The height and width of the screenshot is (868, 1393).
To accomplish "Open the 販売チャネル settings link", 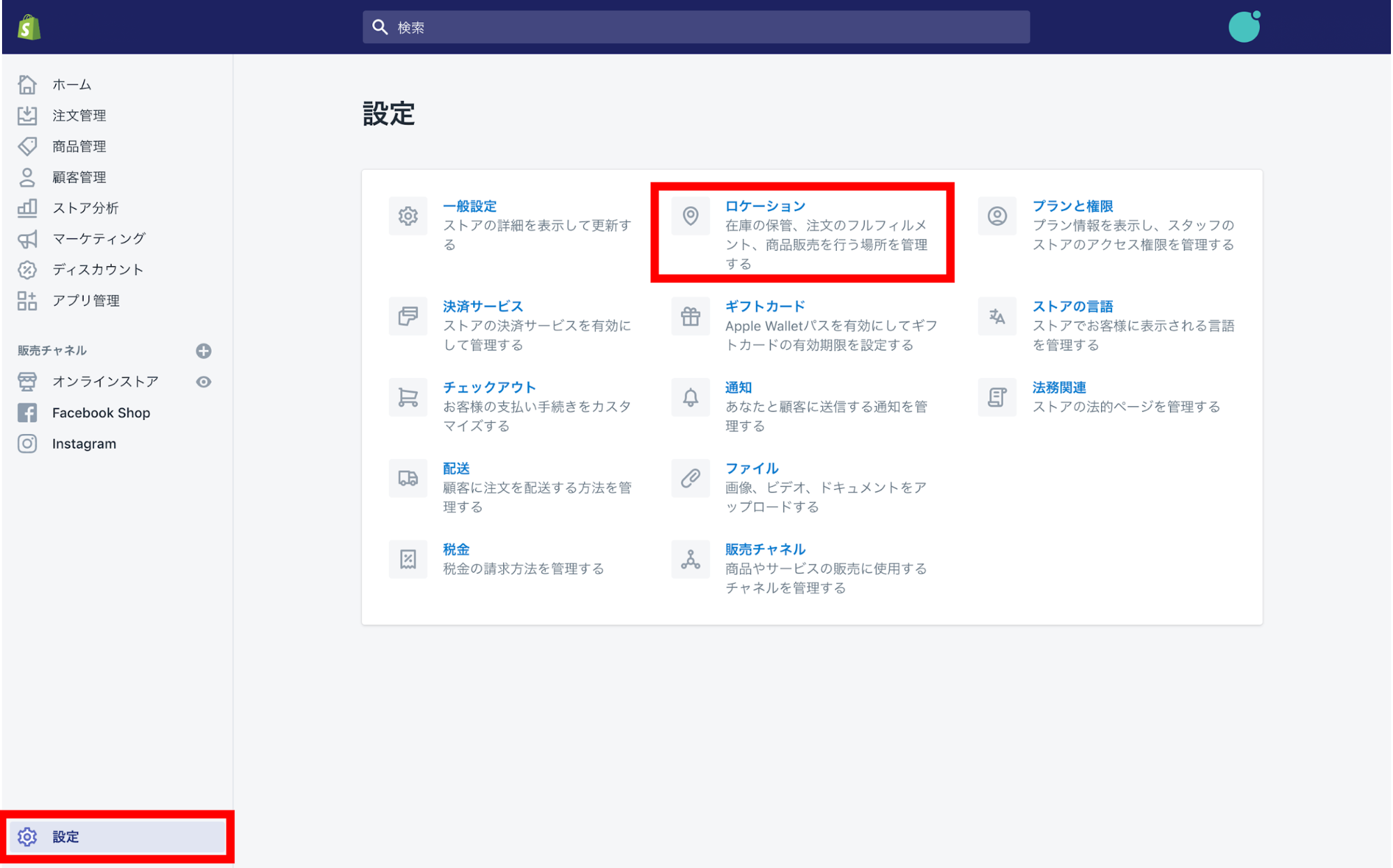I will pyautogui.click(x=765, y=549).
